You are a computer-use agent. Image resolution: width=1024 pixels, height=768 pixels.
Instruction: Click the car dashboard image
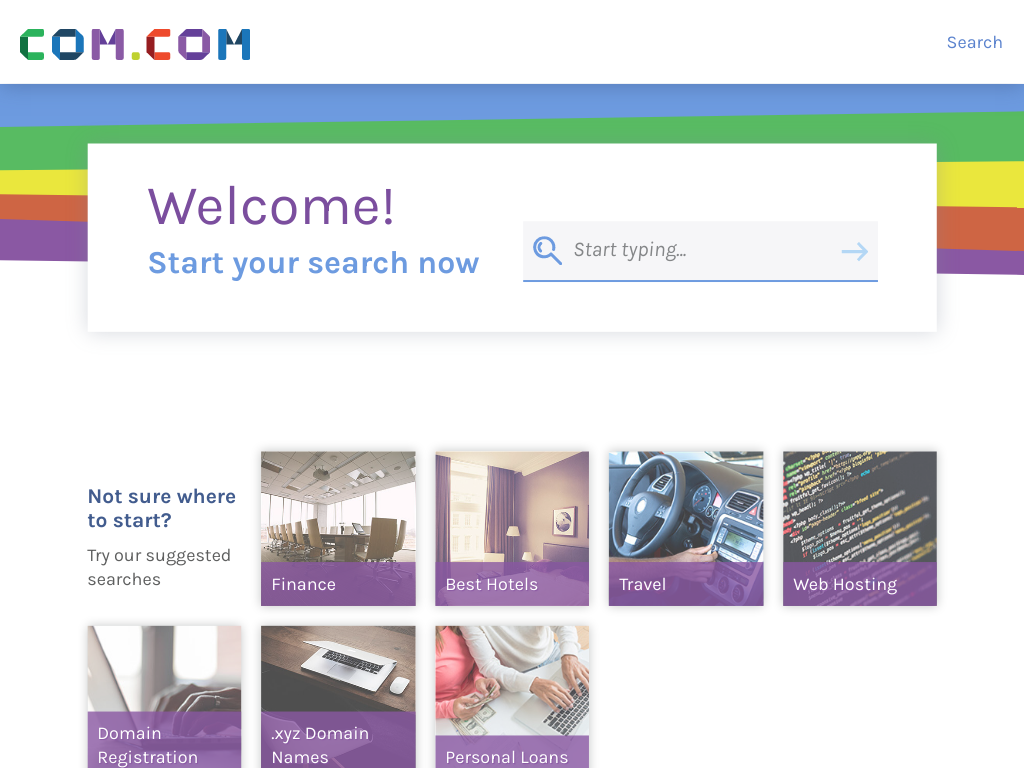[686, 507]
